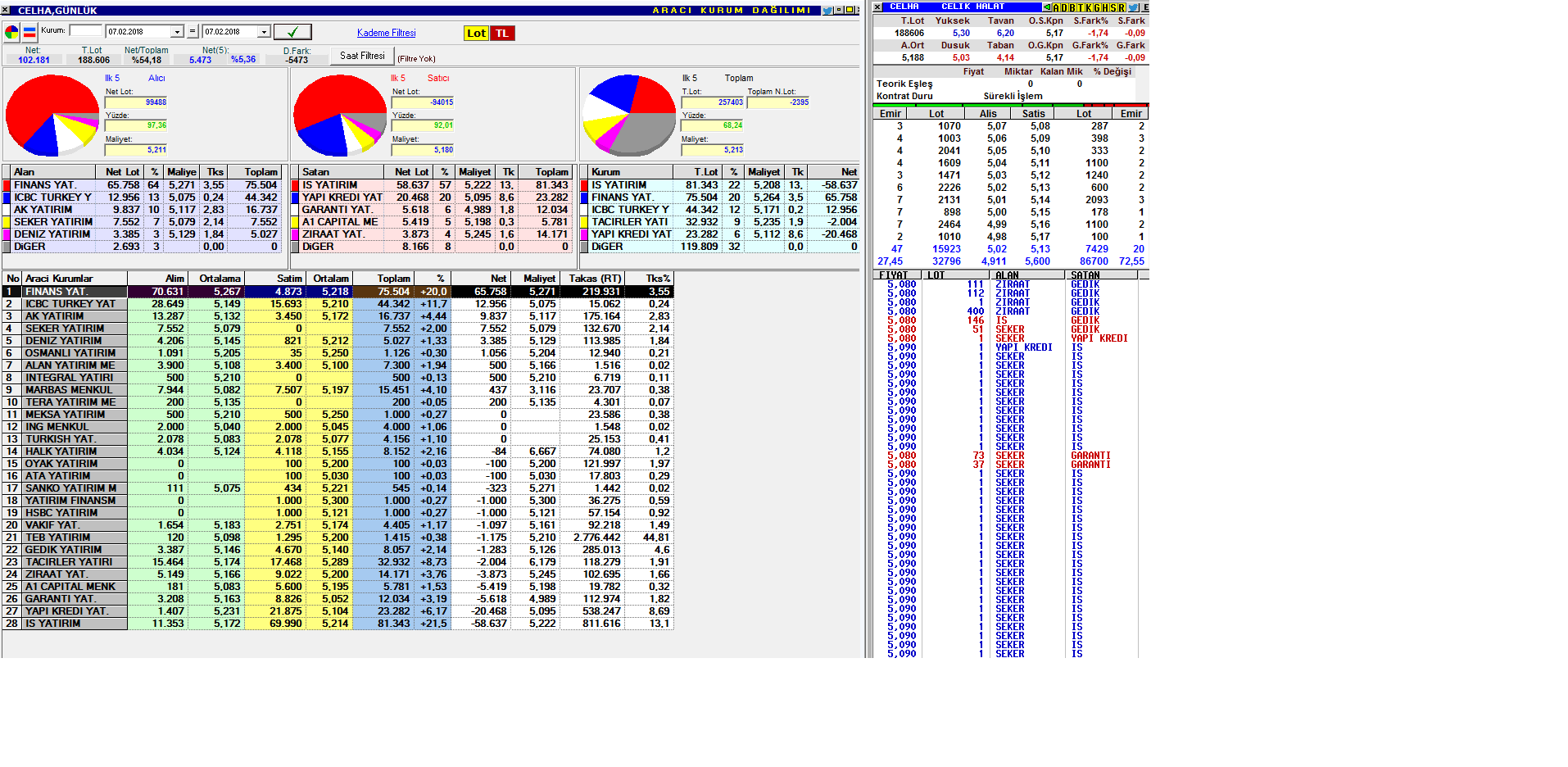Click the yellow H icon in CELHA title bar
The height and width of the screenshot is (767, 1568).
click(x=1105, y=7)
